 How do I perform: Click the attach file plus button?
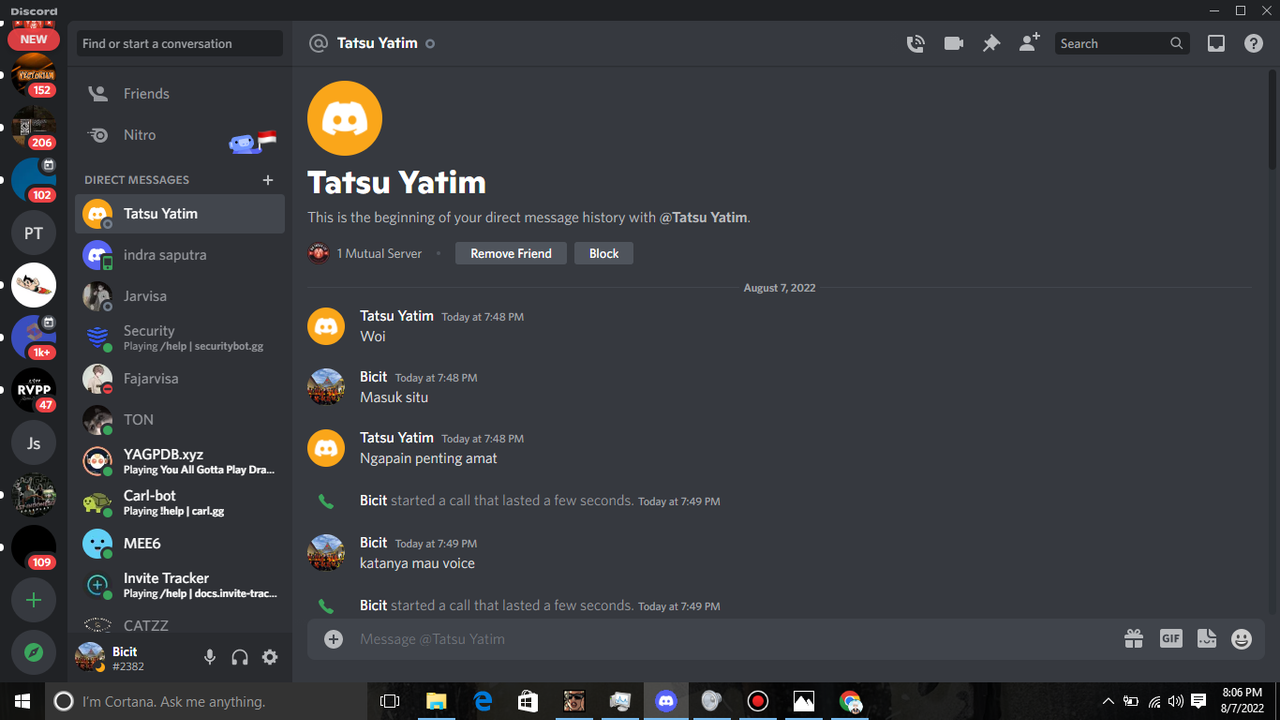point(334,639)
